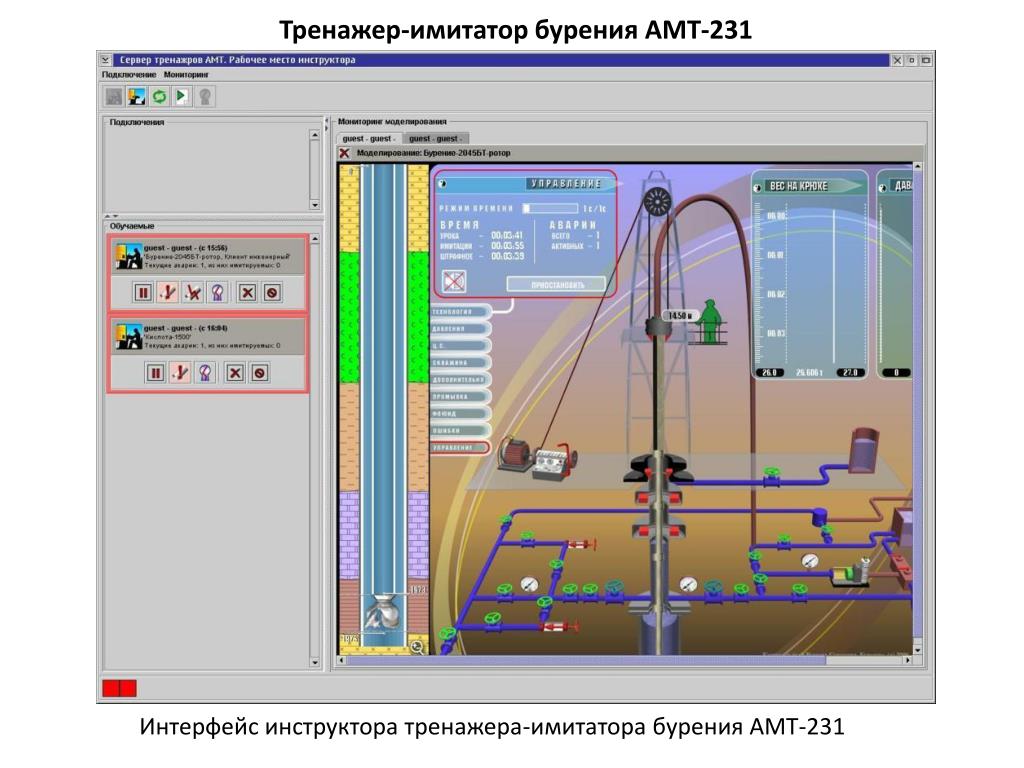Click the X icon in the Кислота-1500 card
Viewport: 1024px width, 768px height.
tap(234, 373)
